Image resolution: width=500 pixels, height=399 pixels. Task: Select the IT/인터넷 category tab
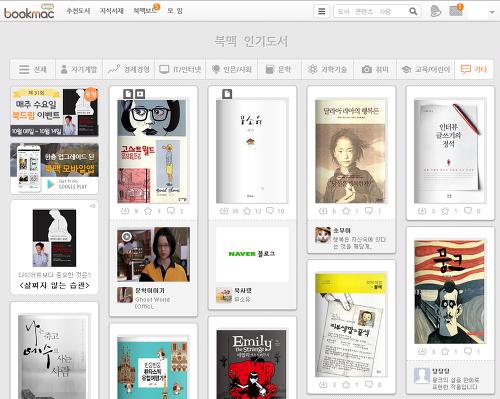pyautogui.click(x=180, y=69)
